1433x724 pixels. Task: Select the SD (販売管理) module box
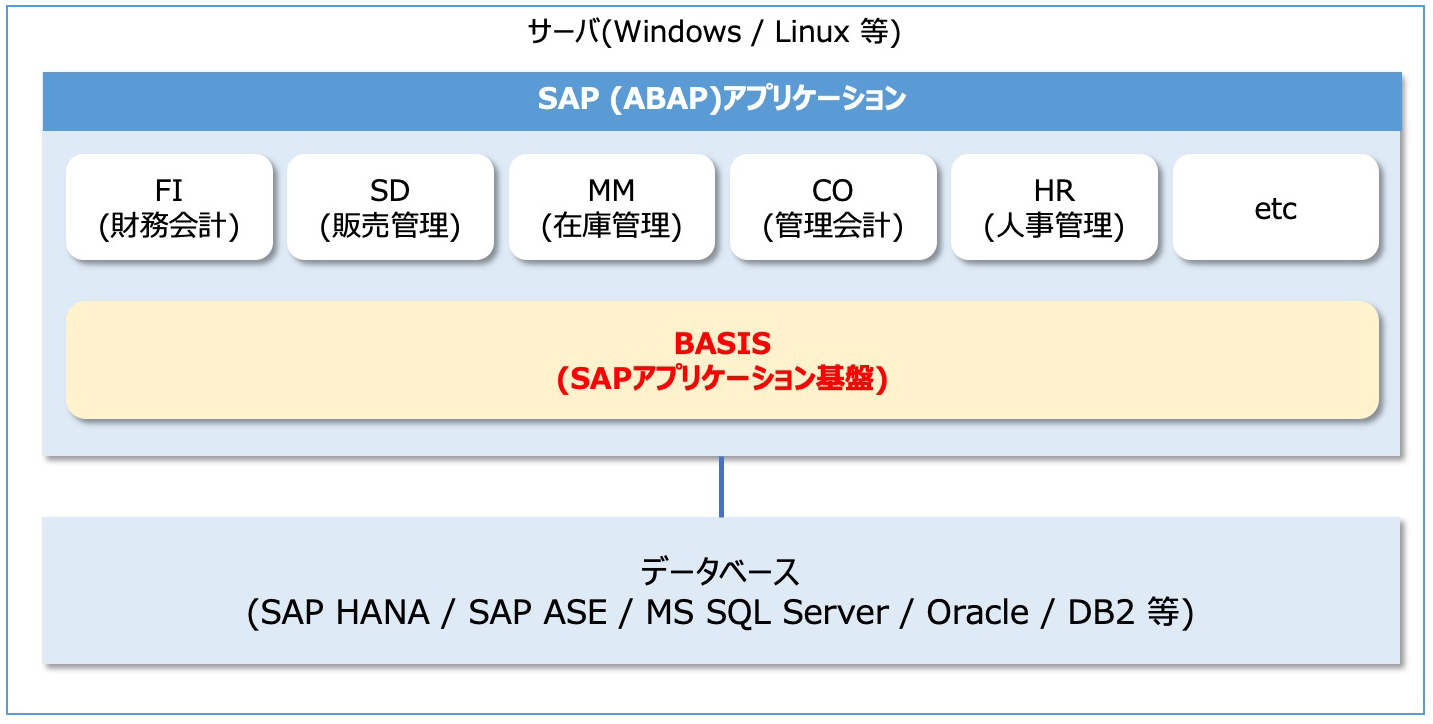(x=390, y=206)
